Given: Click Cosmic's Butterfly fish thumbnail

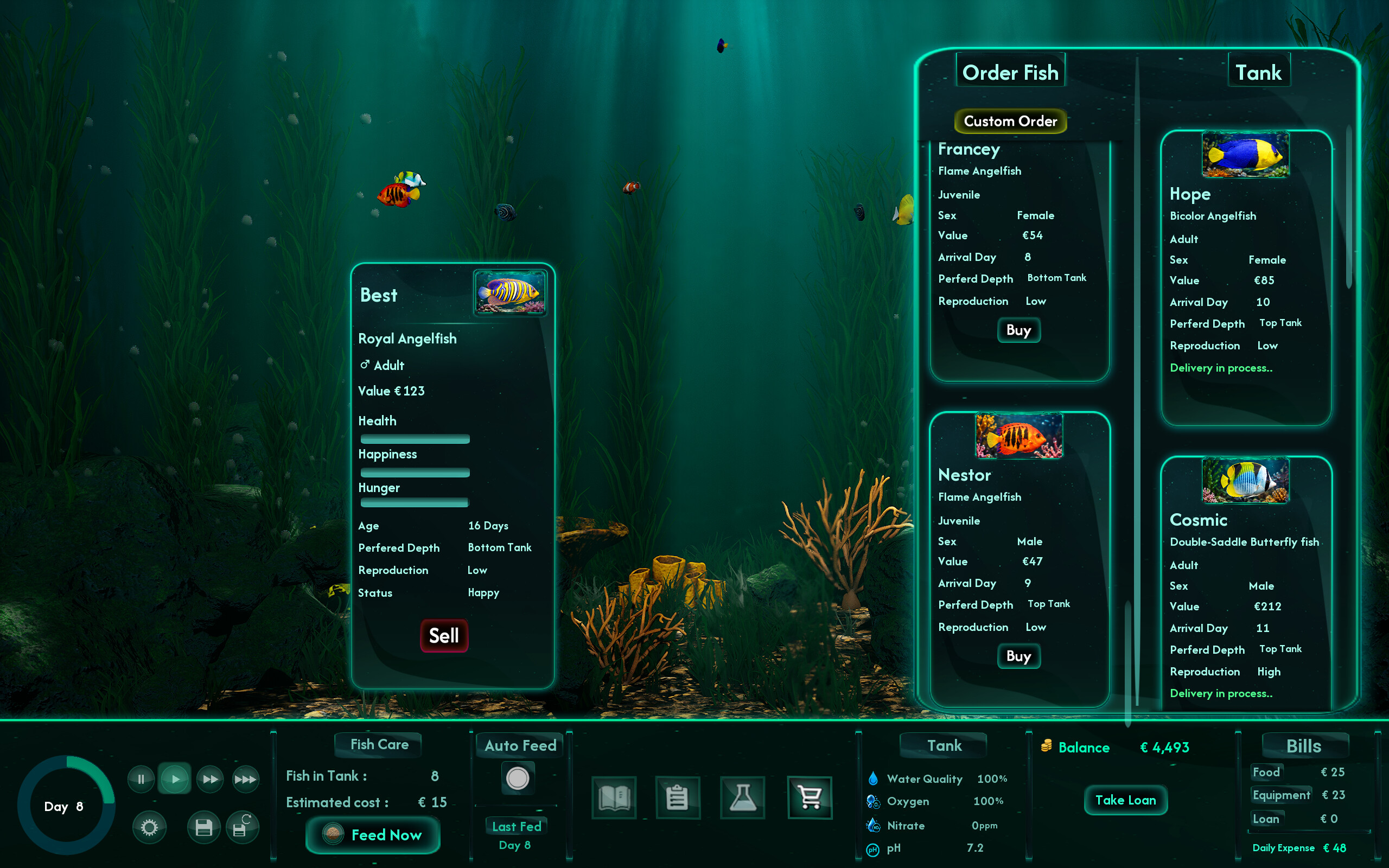Looking at the screenshot, I should [1246, 481].
